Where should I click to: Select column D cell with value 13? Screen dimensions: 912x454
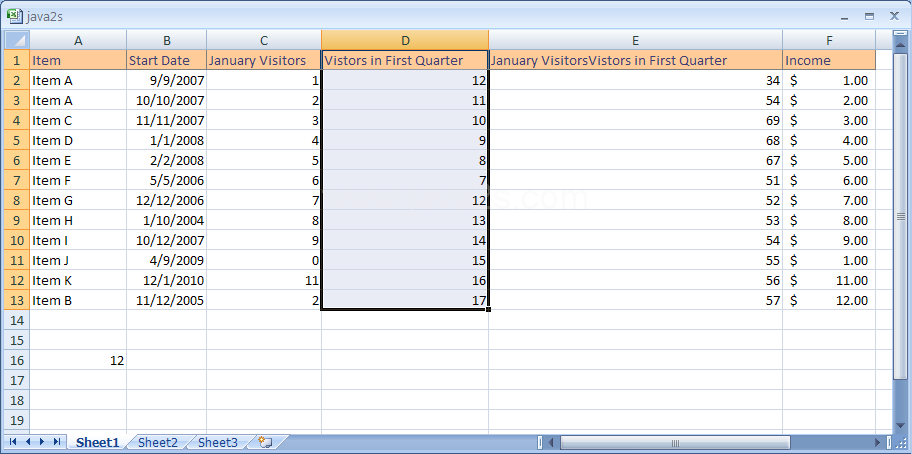coord(405,220)
